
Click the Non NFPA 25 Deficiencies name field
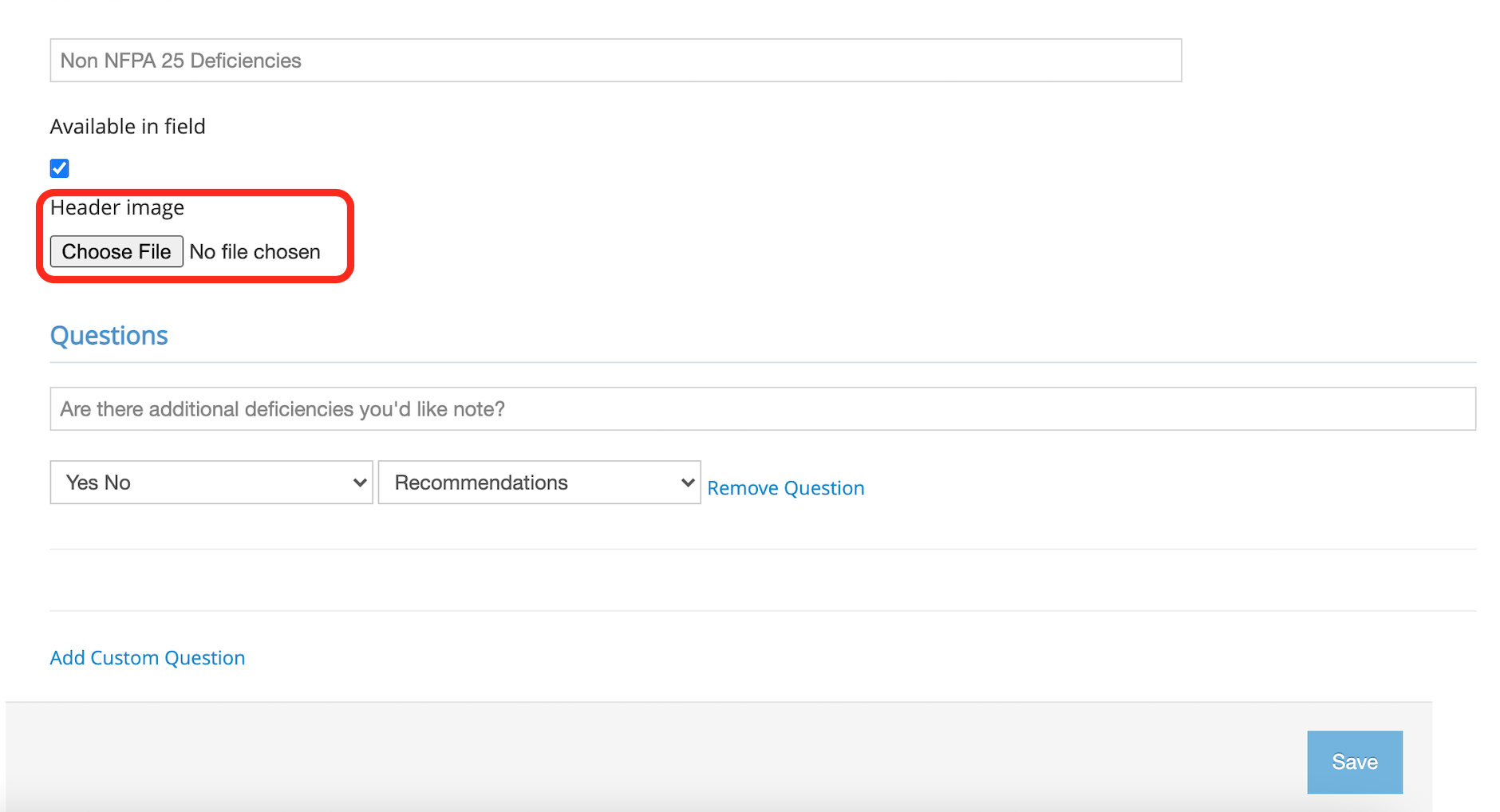pos(614,61)
